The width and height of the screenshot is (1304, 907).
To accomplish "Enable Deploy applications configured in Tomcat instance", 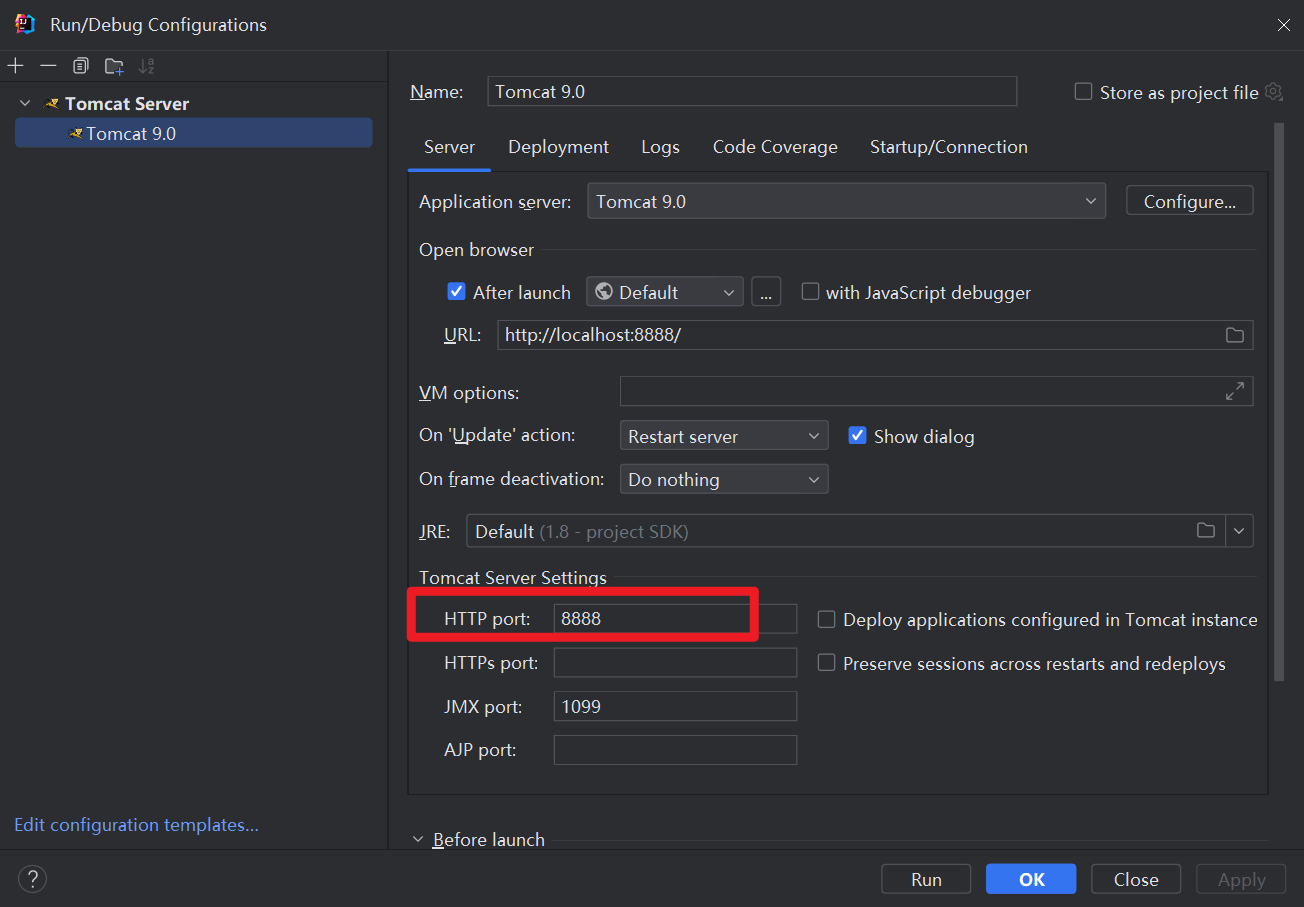I will [826, 620].
